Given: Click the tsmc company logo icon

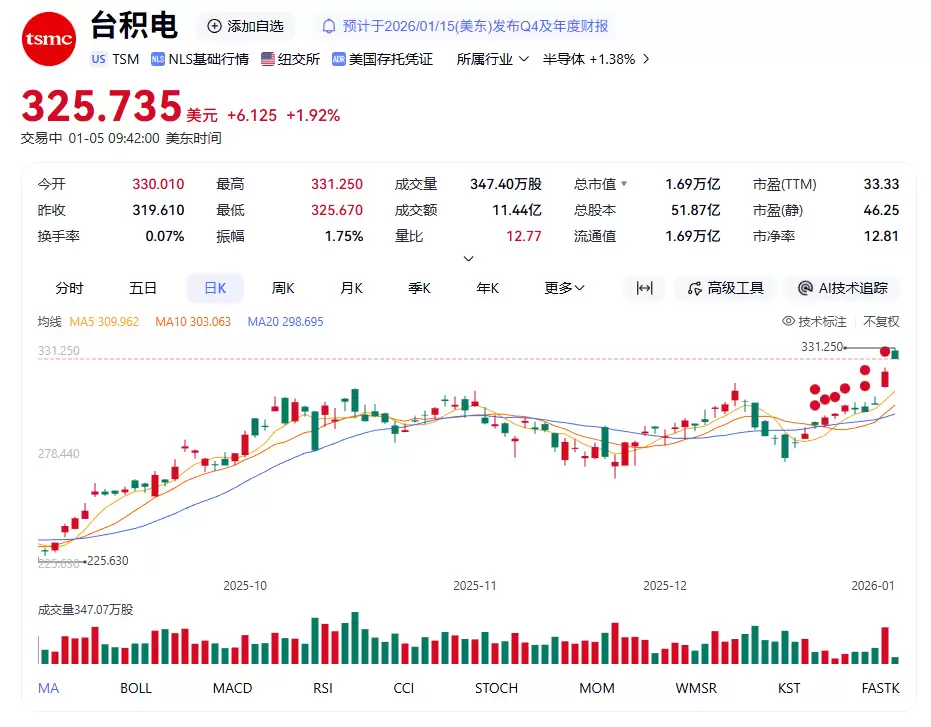Looking at the screenshot, I should (47, 39).
